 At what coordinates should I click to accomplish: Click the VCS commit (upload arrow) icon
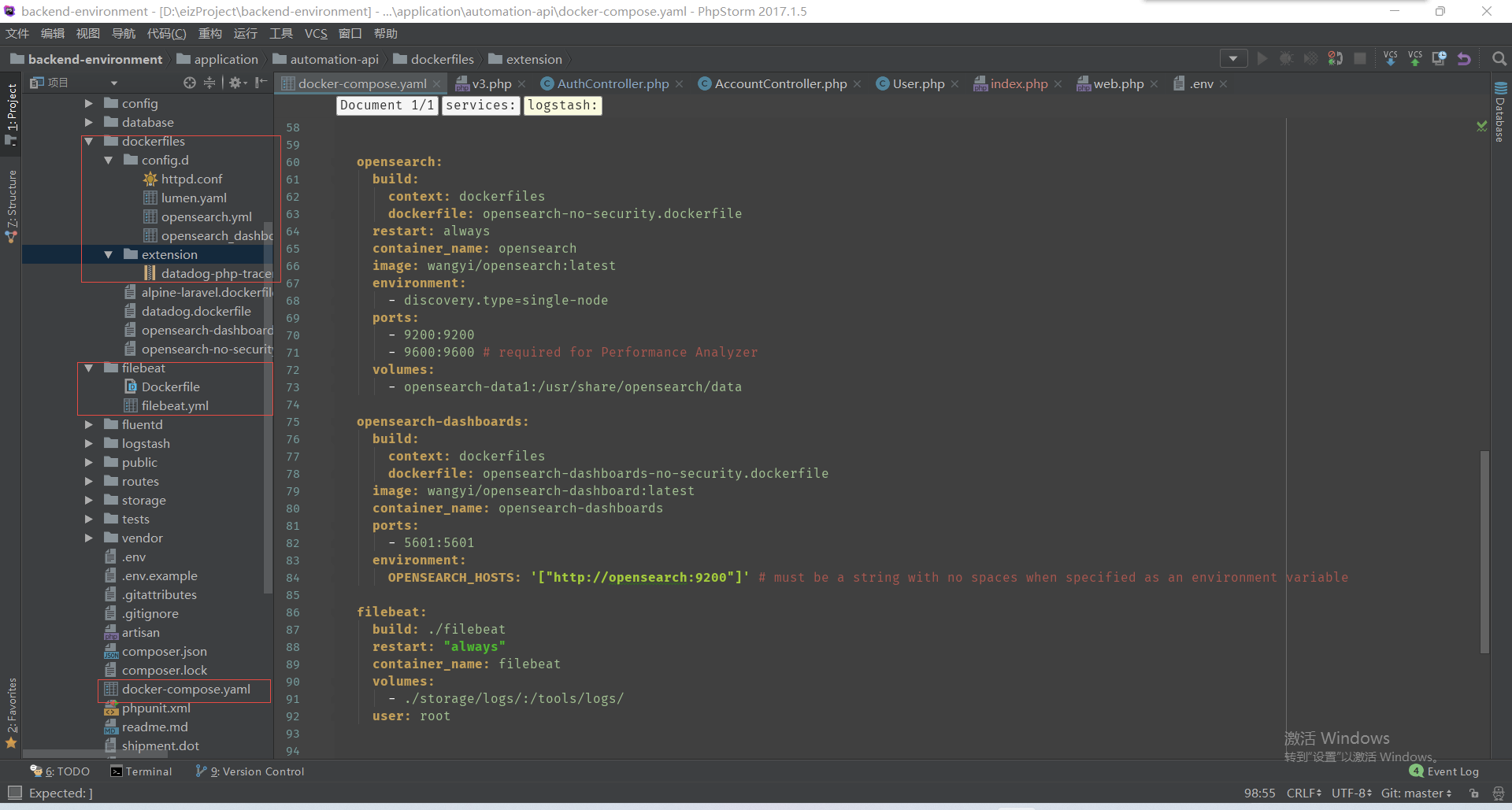(x=1416, y=59)
